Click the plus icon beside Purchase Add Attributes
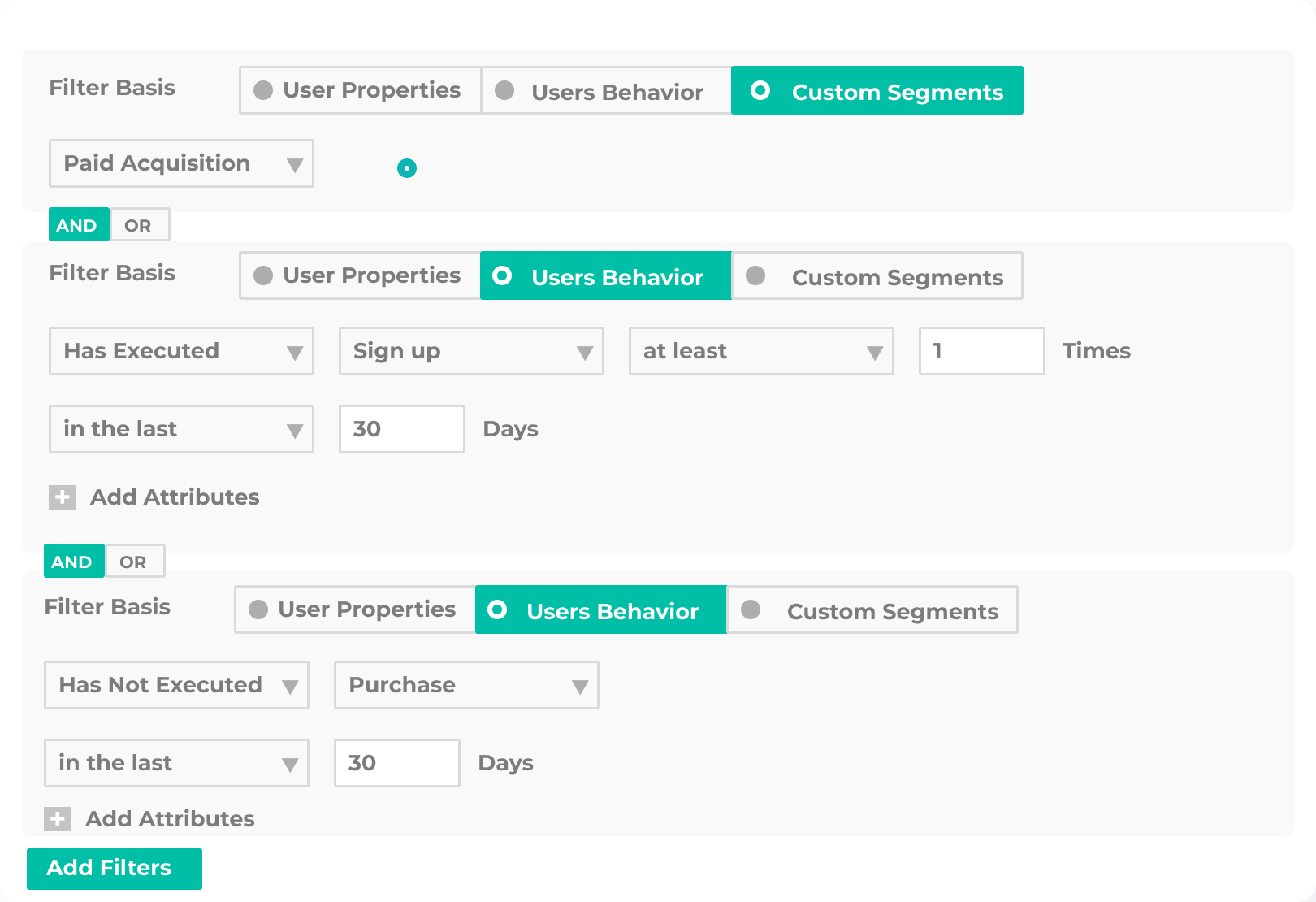 click(58, 819)
